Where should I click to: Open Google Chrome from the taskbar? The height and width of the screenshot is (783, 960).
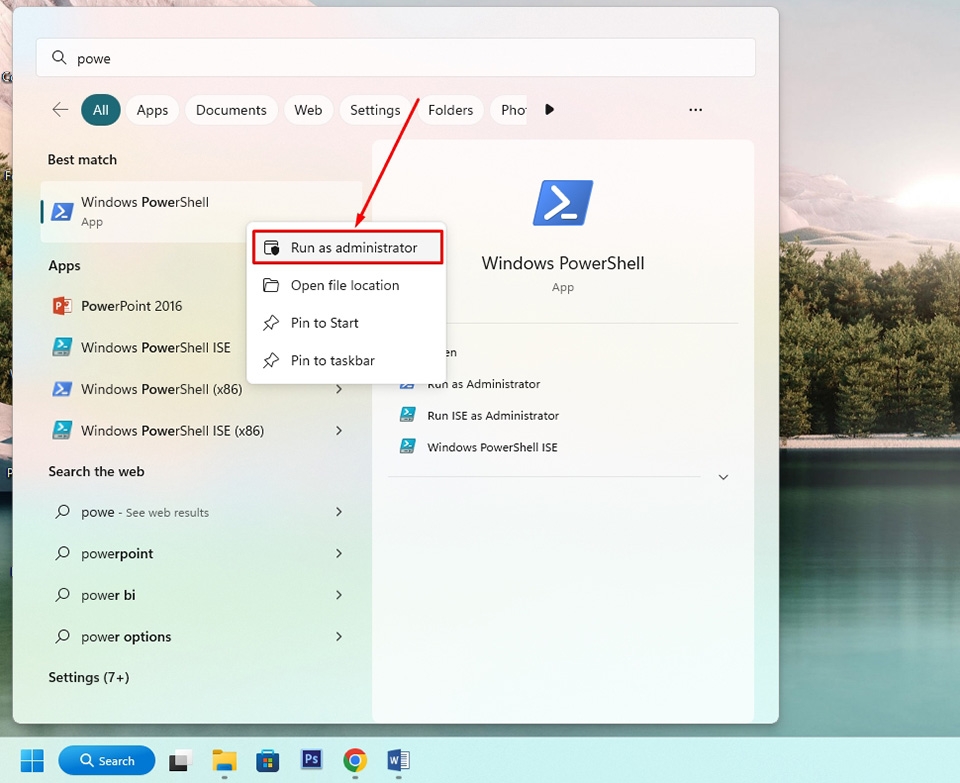355,760
